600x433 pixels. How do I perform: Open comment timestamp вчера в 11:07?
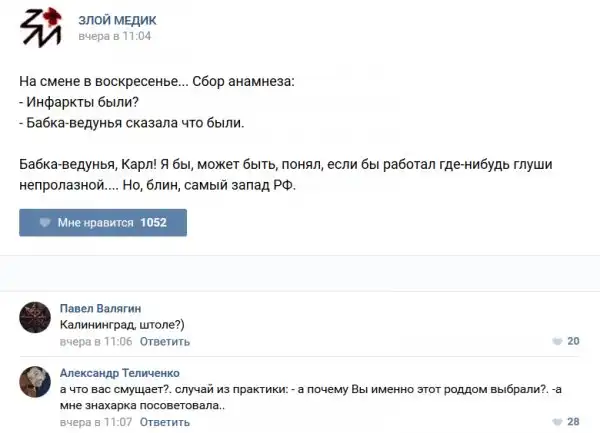coord(96,422)
